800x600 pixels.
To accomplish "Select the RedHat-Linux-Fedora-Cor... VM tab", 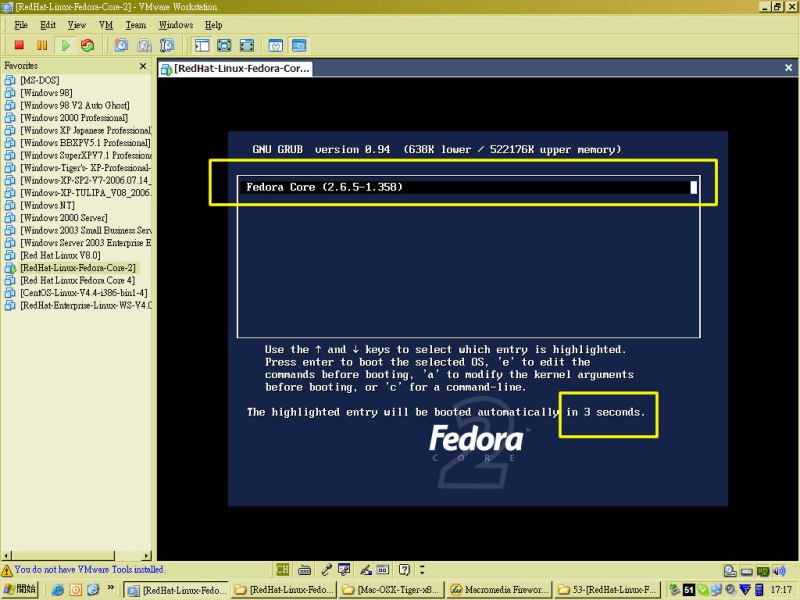I will pos(235,68).
